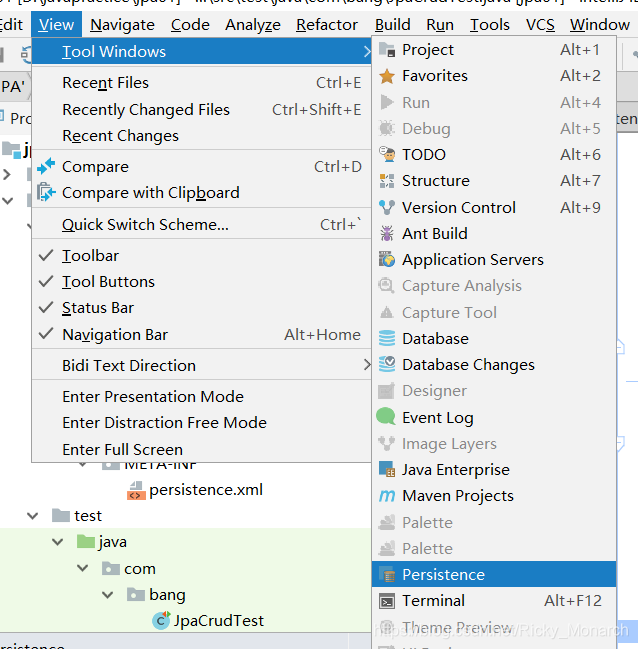Screen dimensions: 638x649
Task: Click the Project tool window folder icon
Action: [387, 50]
